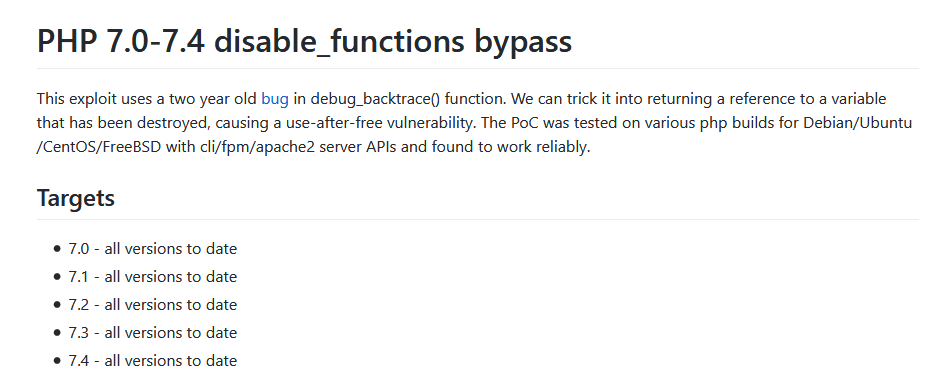This screenshot has width=938, height=380.
Task: Select the "7.1 - all versions to date" item
Action: pos(153,276)
